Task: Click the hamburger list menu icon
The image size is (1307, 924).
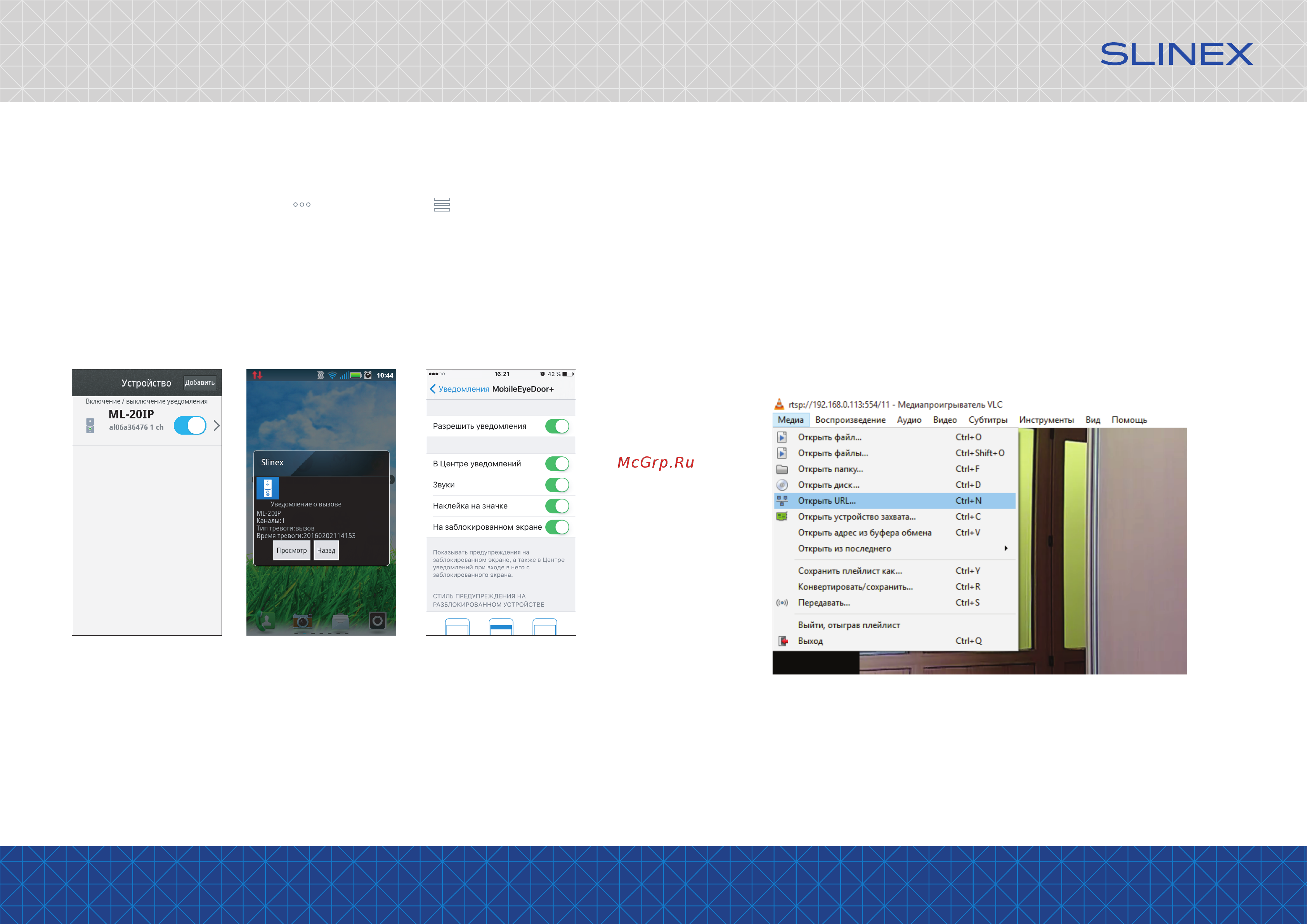Action: coord(442,205)
